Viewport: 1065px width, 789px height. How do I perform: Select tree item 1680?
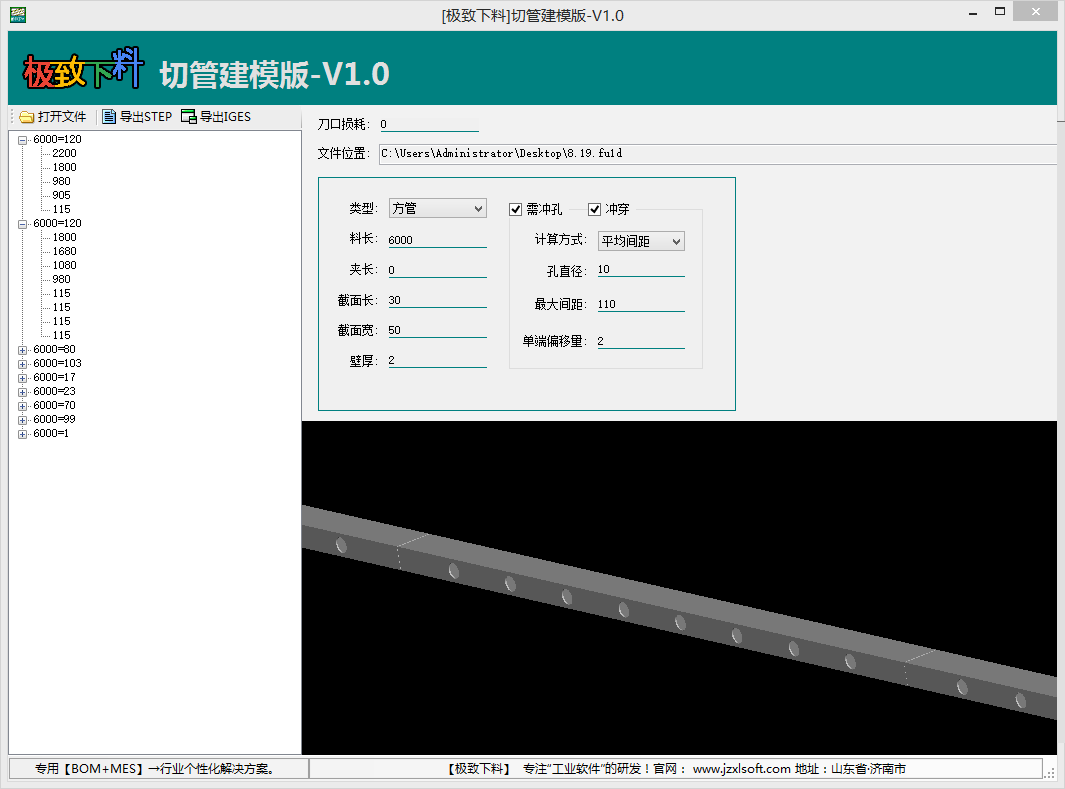[x=65, y=251]
